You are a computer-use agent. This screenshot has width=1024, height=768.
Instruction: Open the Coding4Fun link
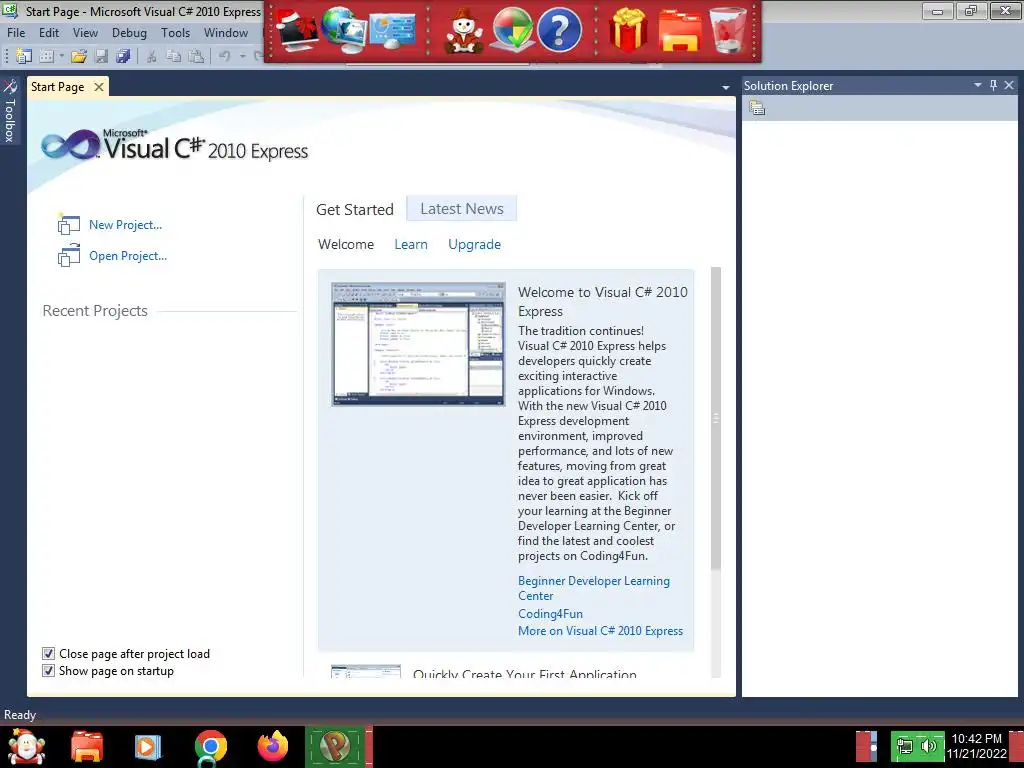[x=551, y=614]
